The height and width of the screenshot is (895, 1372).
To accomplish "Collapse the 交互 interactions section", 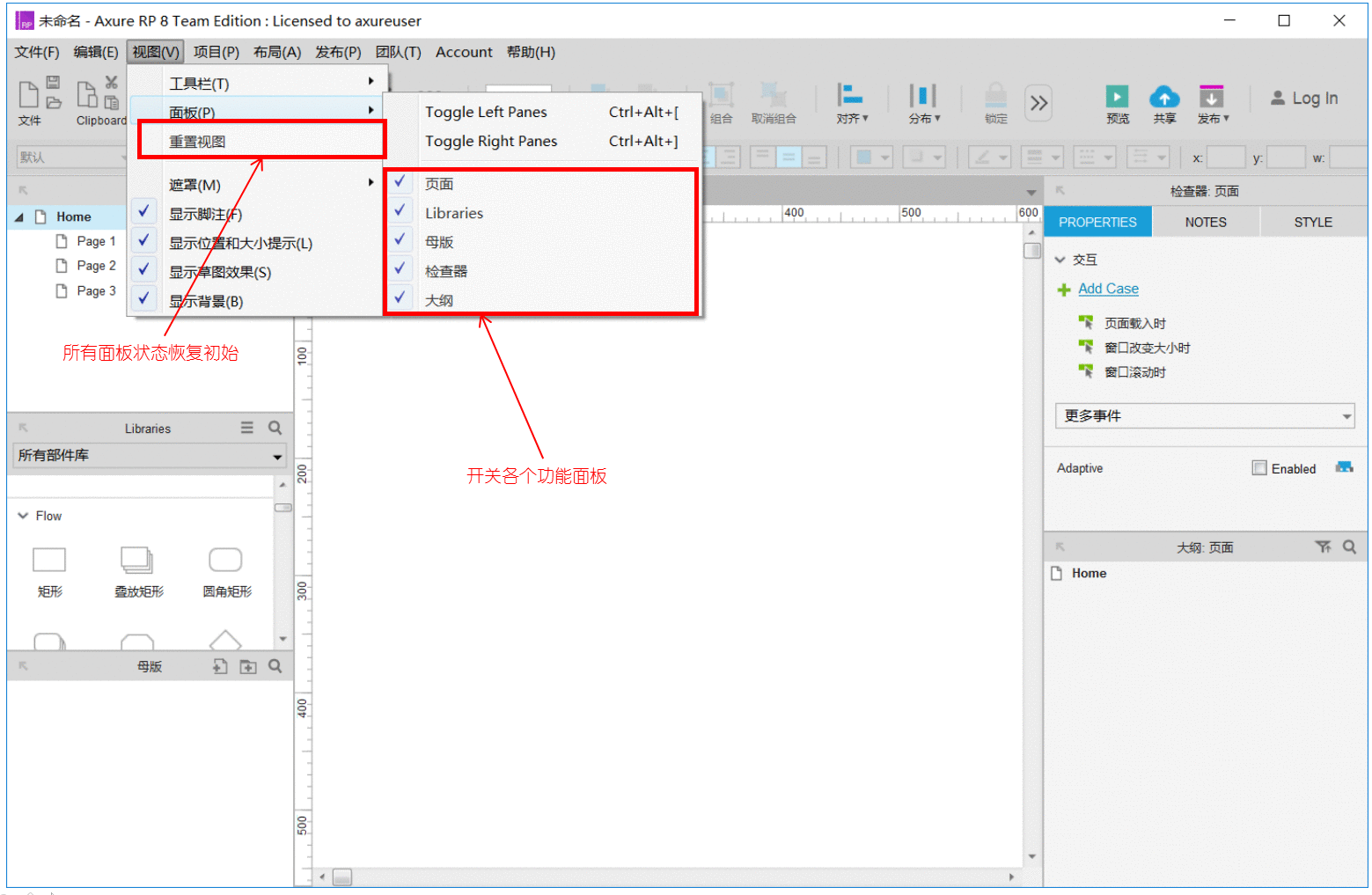I will (x=1060, y=260).
